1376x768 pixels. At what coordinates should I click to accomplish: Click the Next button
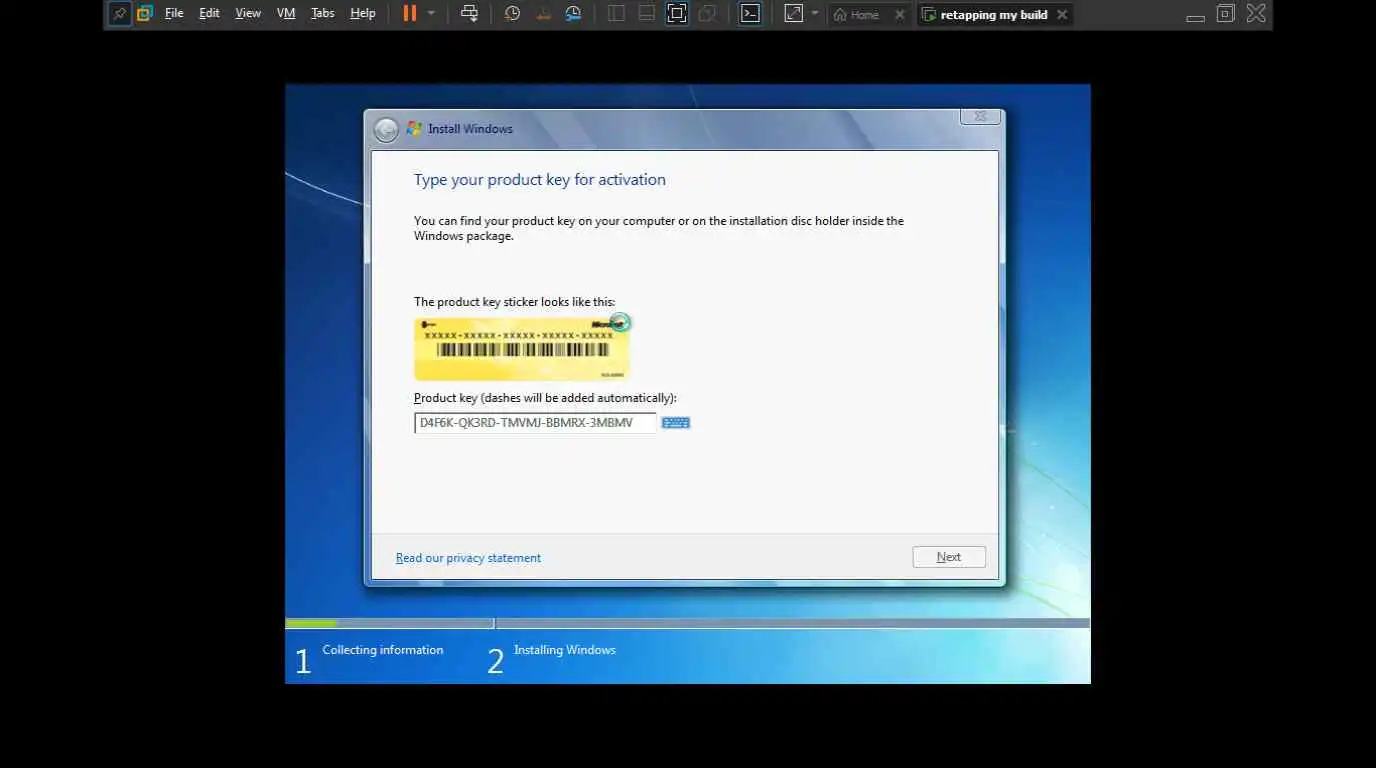click(x=949, y=557)
